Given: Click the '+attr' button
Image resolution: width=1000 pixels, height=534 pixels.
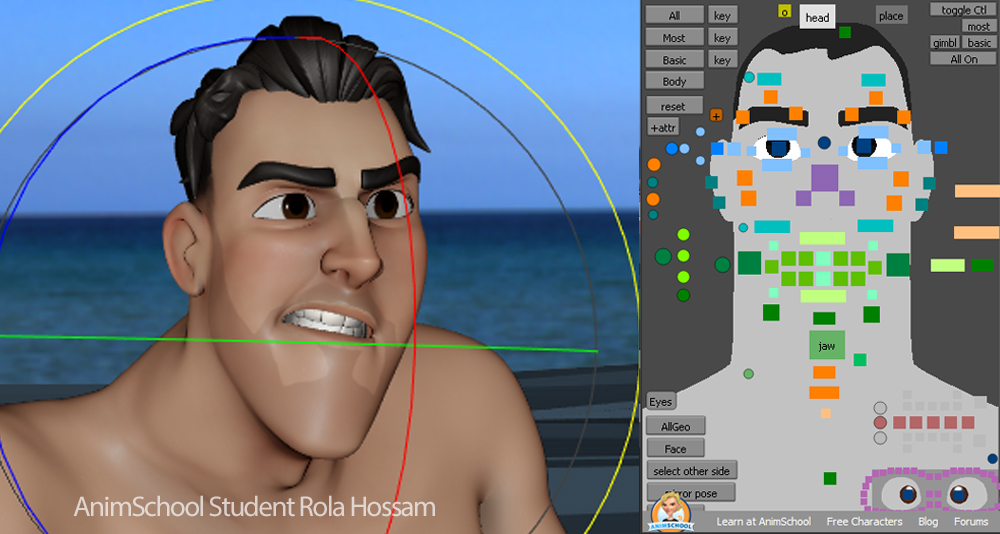Looking at the screenshot, I should pos(663,127).
